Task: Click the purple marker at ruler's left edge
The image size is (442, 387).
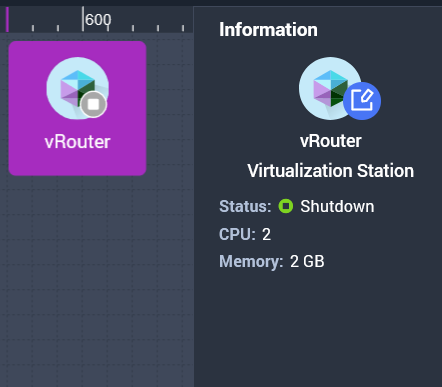Action: point(7,19)
